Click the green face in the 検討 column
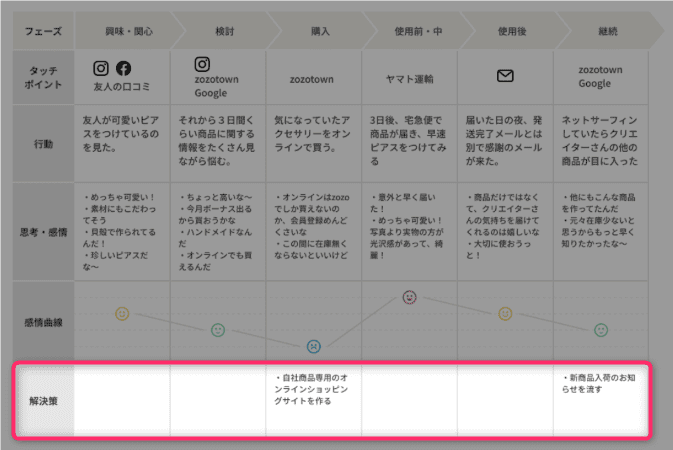 coord(218,330)
